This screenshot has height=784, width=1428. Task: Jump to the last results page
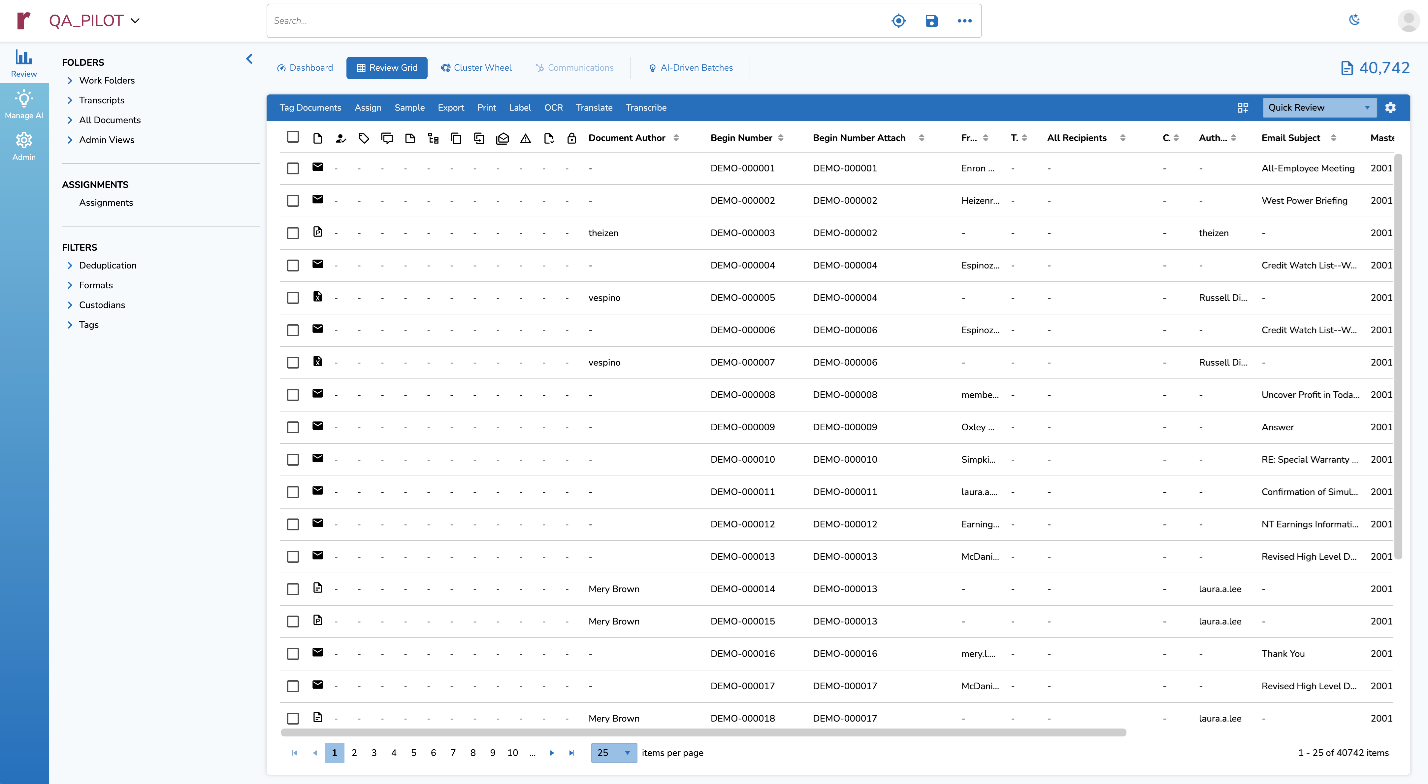tap(572, 753)
